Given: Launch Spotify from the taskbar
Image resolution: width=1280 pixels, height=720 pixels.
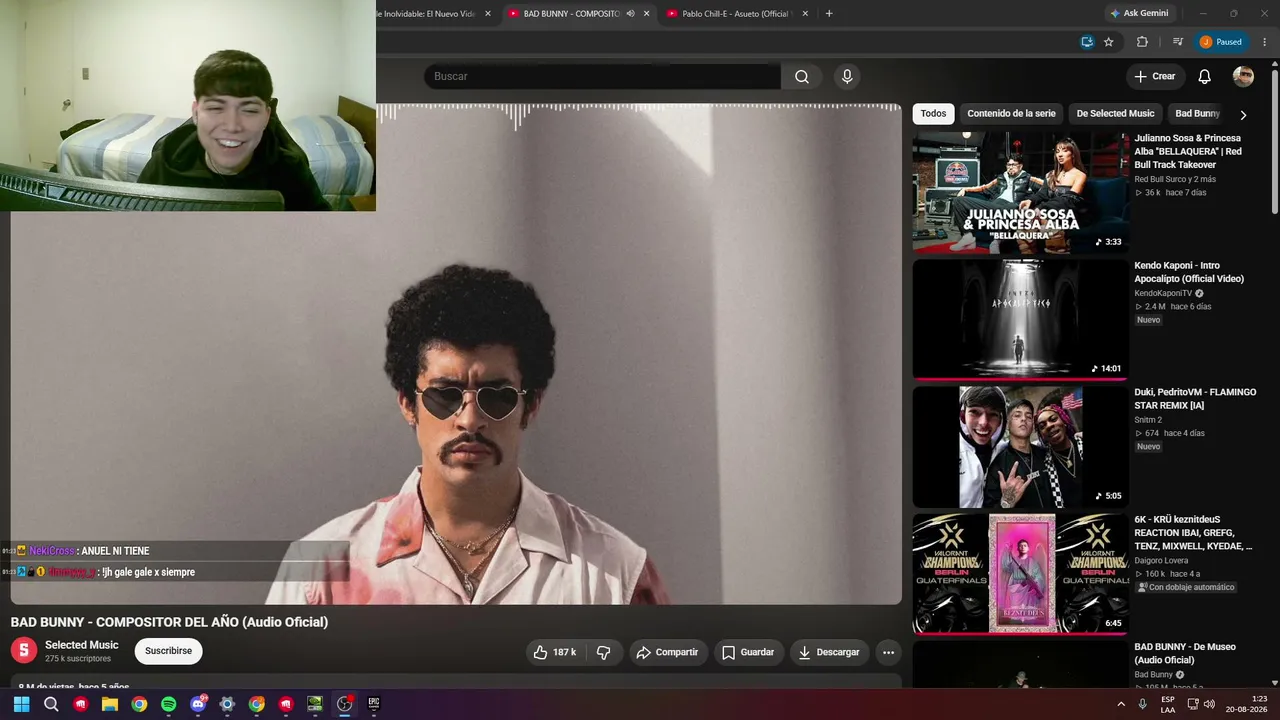Looking at the screenshot, I should 168,704.
